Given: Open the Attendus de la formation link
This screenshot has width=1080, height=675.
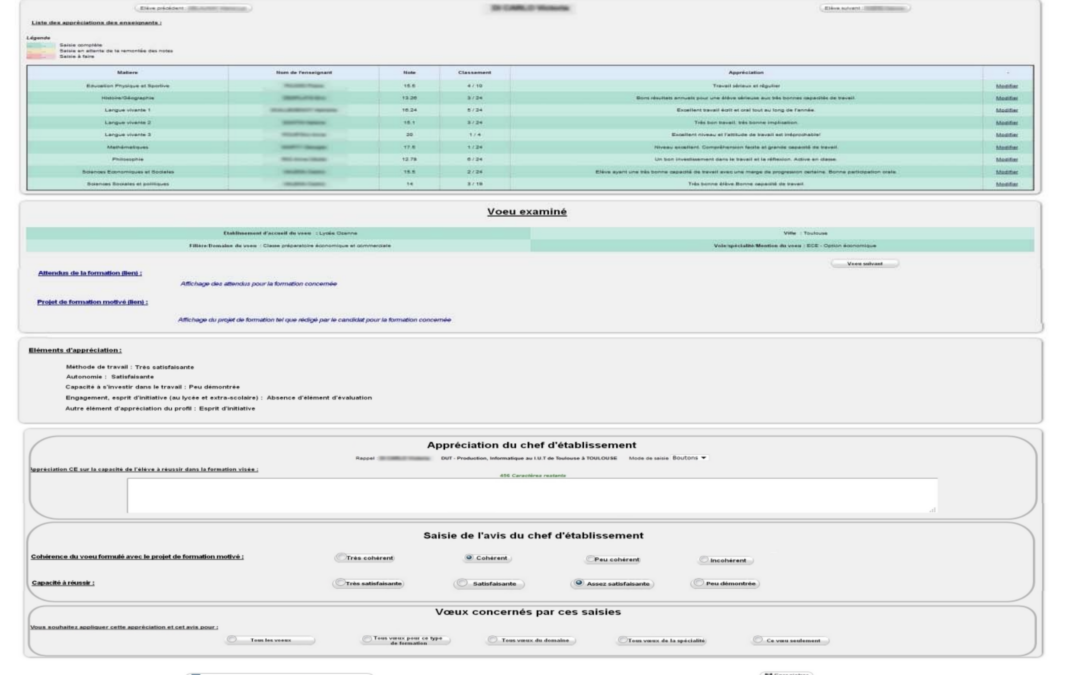Looking at the screenshot, I should [89, 272].
